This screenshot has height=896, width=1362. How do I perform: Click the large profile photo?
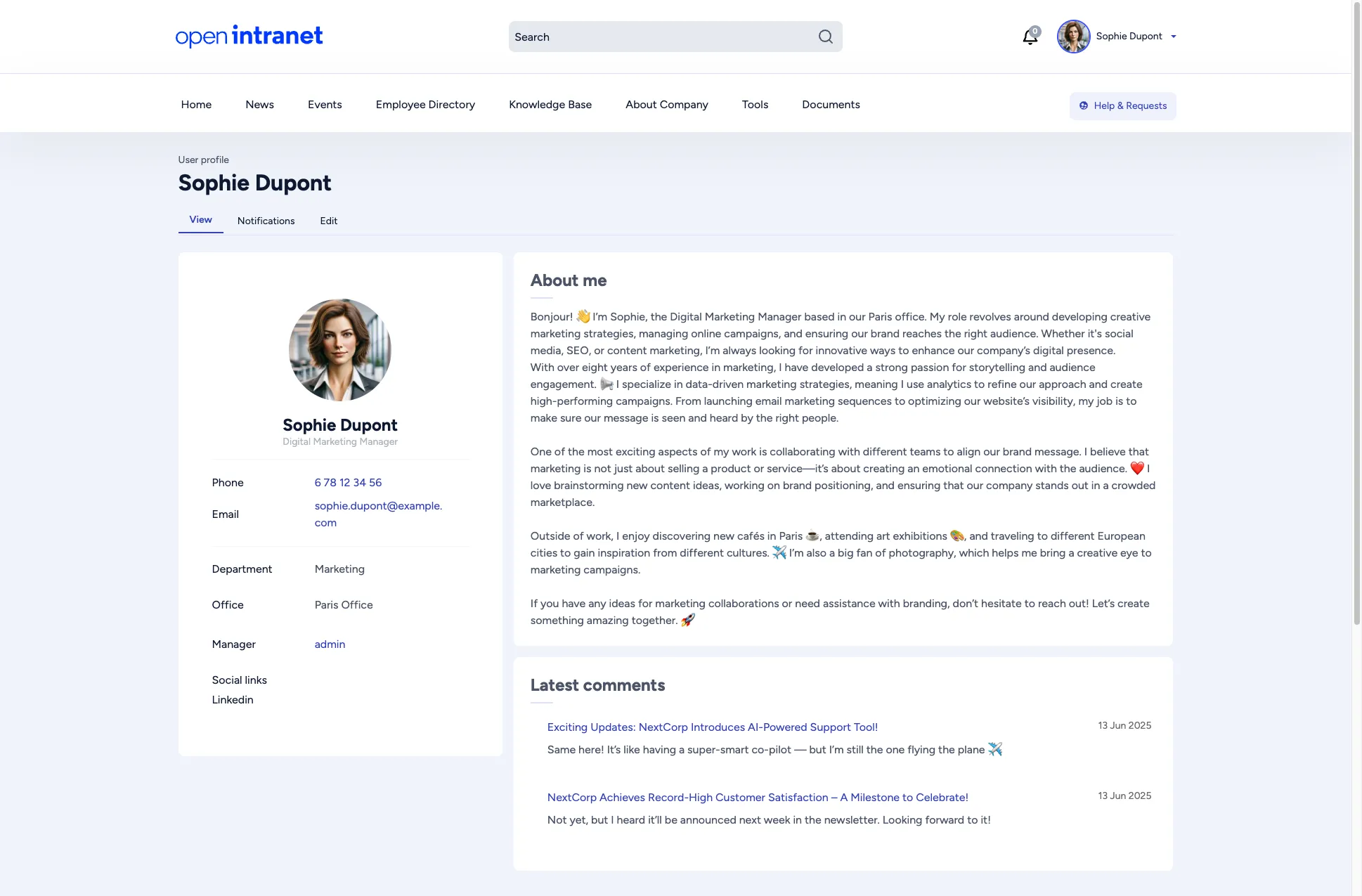click(340, 350)
